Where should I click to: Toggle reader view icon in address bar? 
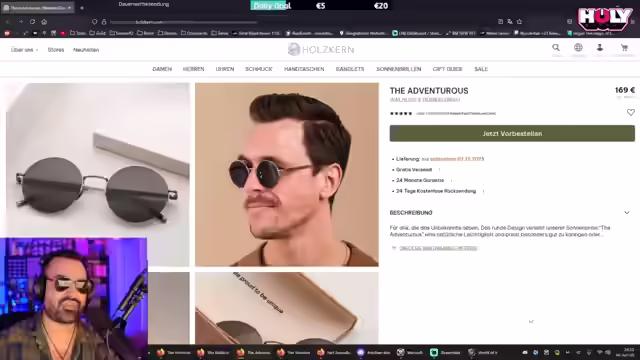click(x=500, y=22)
